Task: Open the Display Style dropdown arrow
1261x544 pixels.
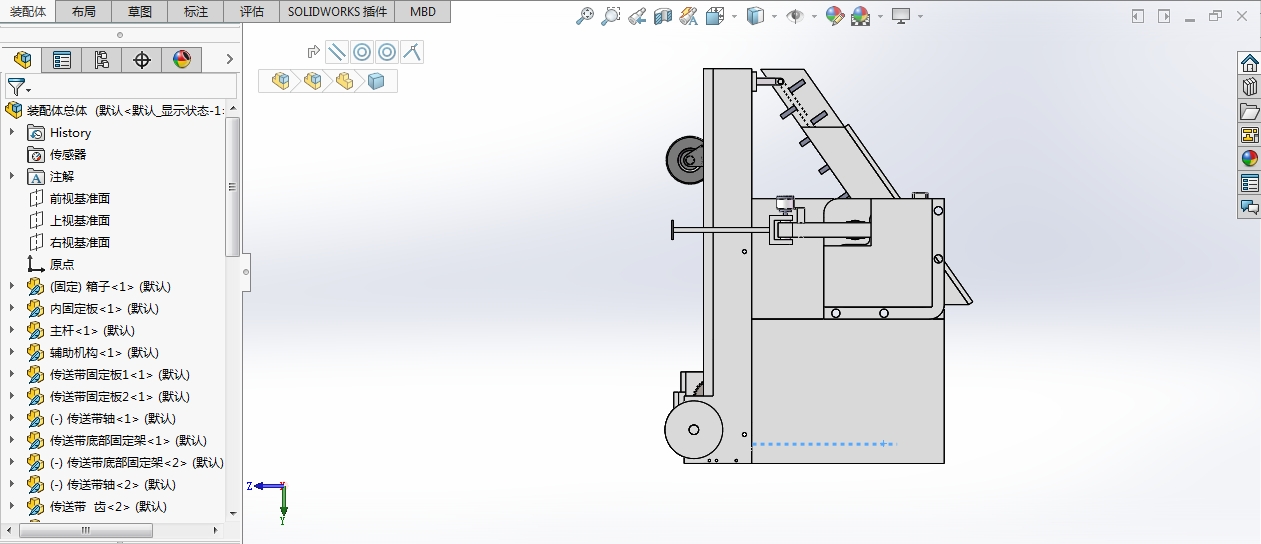Action: [x=776, y=16]
